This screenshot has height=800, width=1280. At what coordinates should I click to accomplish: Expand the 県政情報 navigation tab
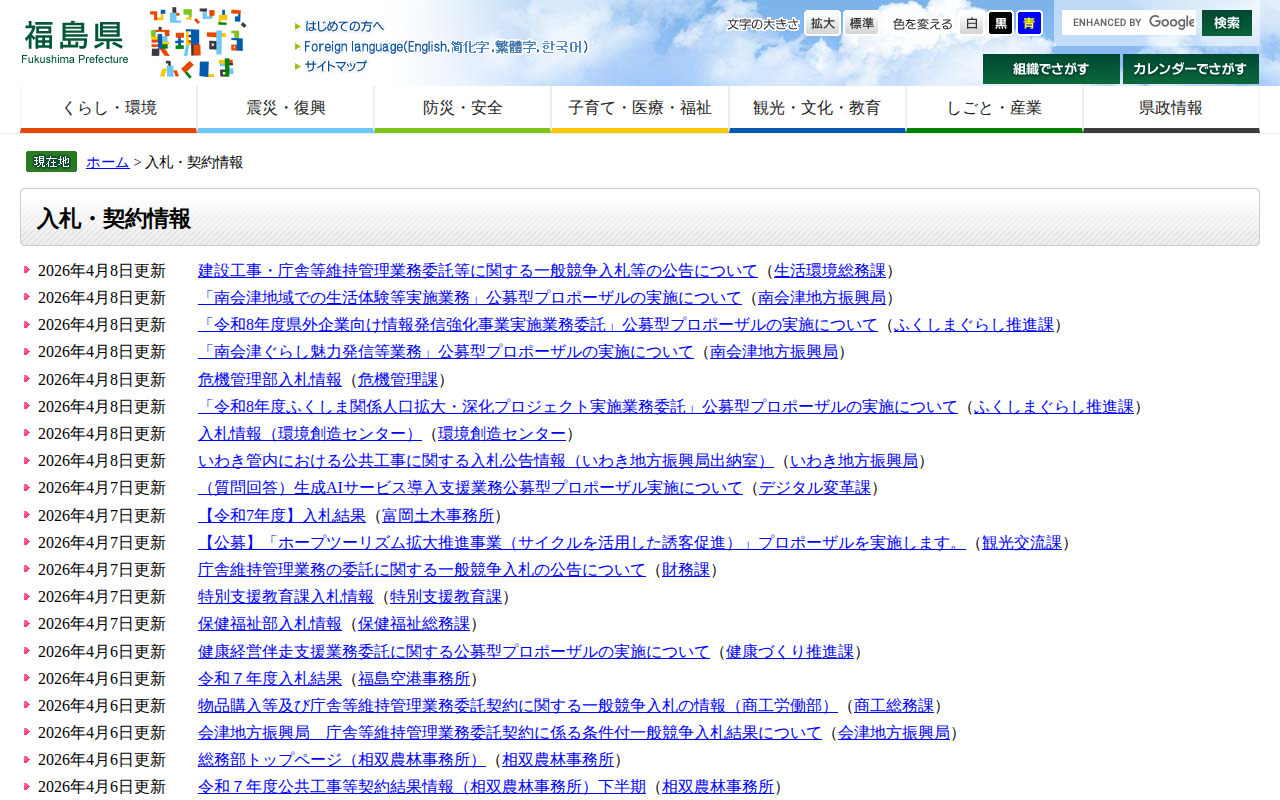(1171, 108)
